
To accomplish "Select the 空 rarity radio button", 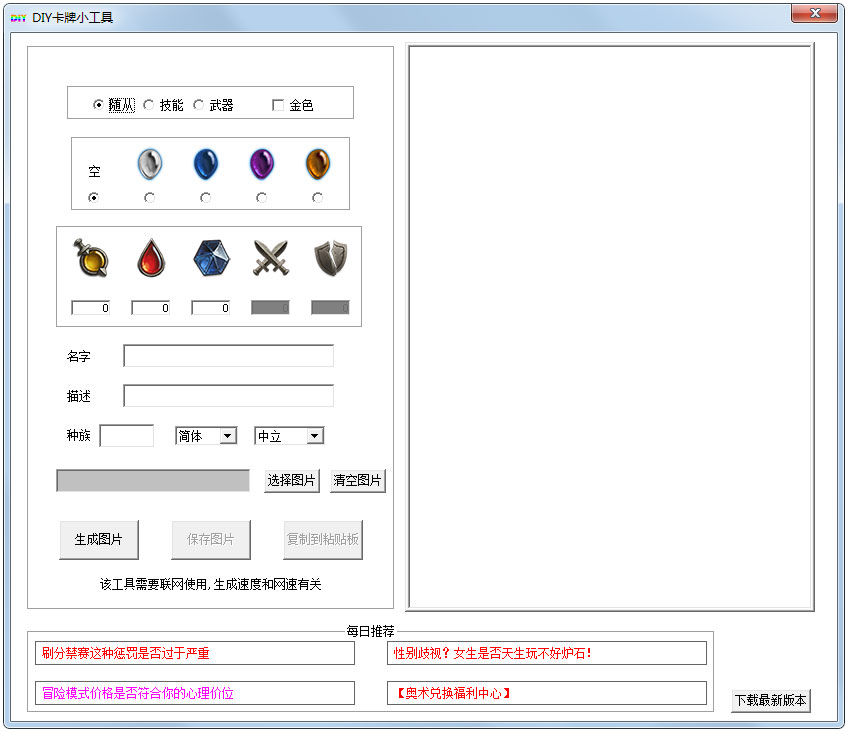I will point(94,197).
